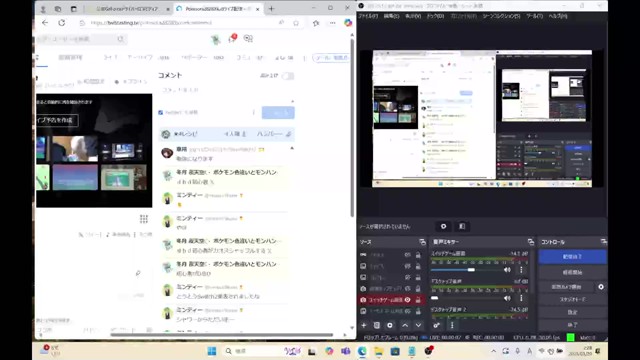
Task: Click the スタジオモード button in controls
Action: [572, 300]
